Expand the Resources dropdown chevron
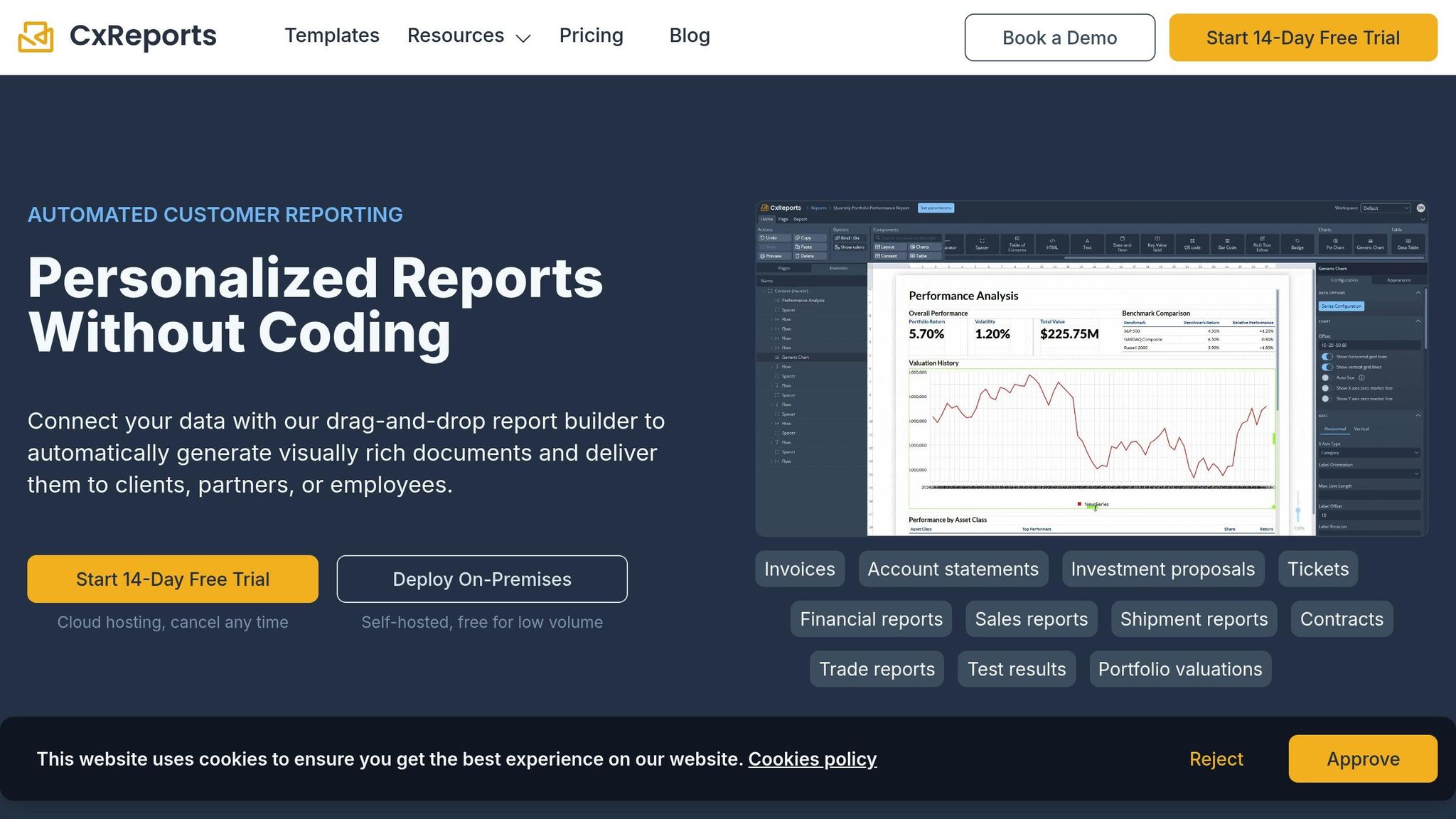The image size is (1456, 819). pyautogui.click(x=523, y=38)
